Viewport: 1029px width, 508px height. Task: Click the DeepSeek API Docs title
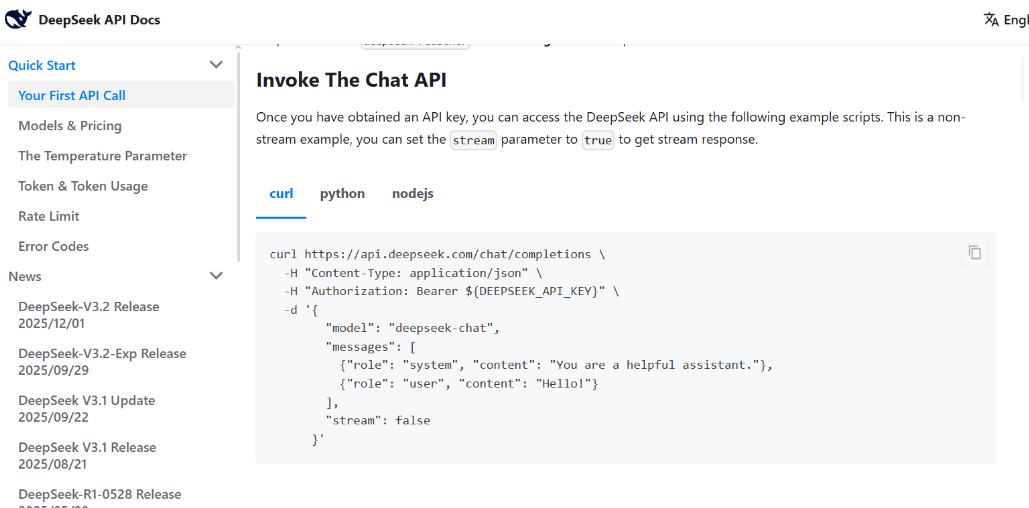[99, 20]
